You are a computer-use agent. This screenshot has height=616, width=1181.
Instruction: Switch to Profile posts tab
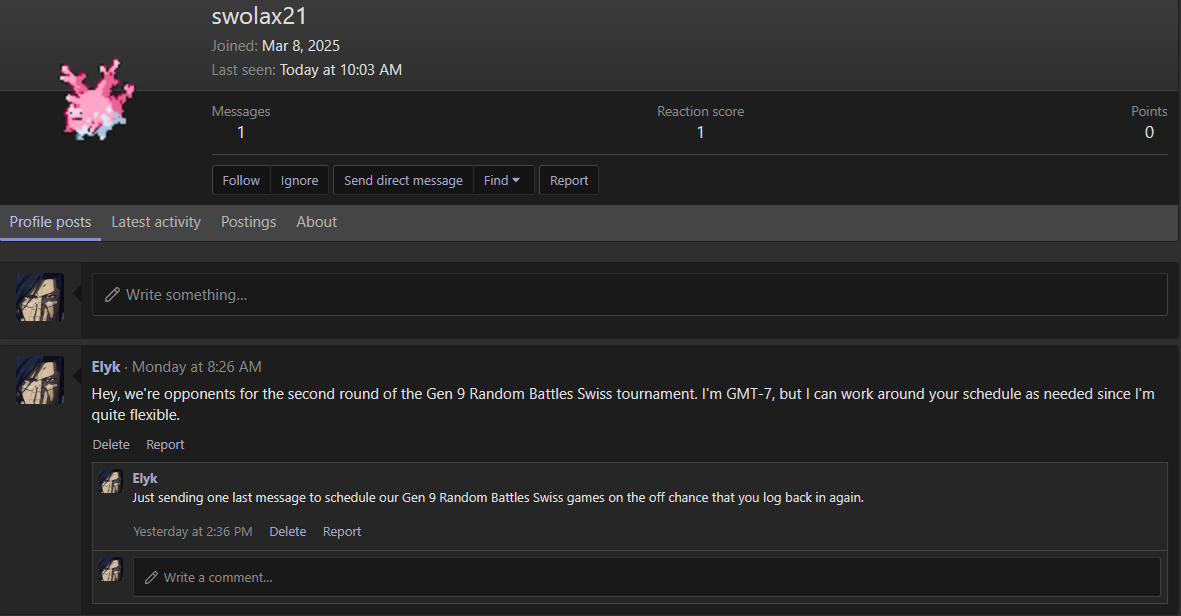pos(50,222)
